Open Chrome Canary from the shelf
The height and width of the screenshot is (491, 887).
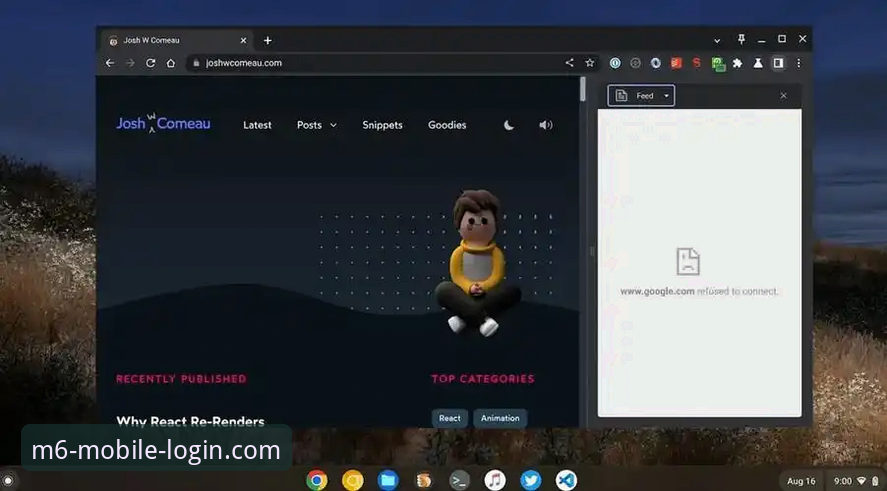[x=352, y=480]
